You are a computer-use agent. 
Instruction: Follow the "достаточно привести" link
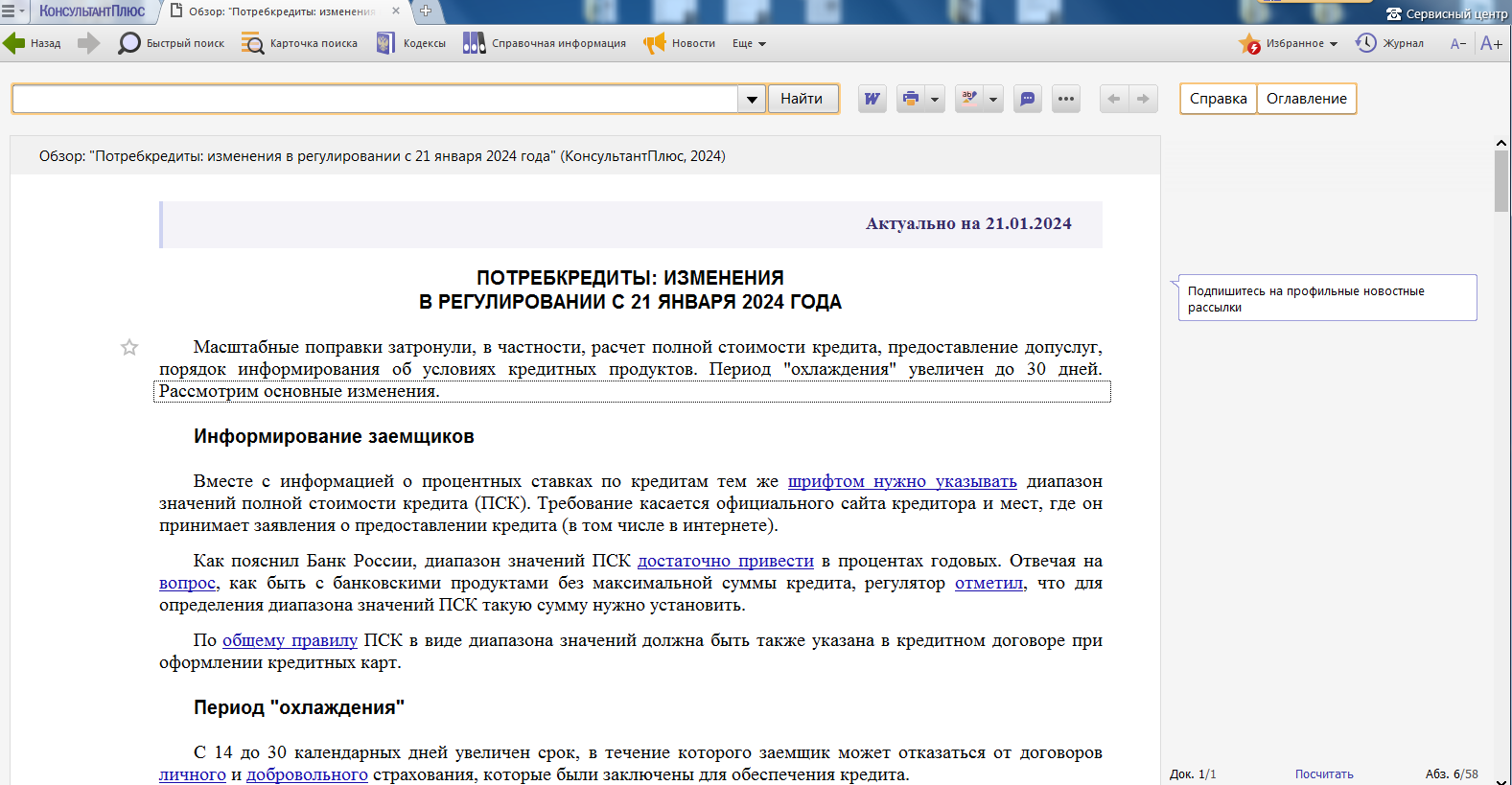pyautogui.click(x=725, y=561)
